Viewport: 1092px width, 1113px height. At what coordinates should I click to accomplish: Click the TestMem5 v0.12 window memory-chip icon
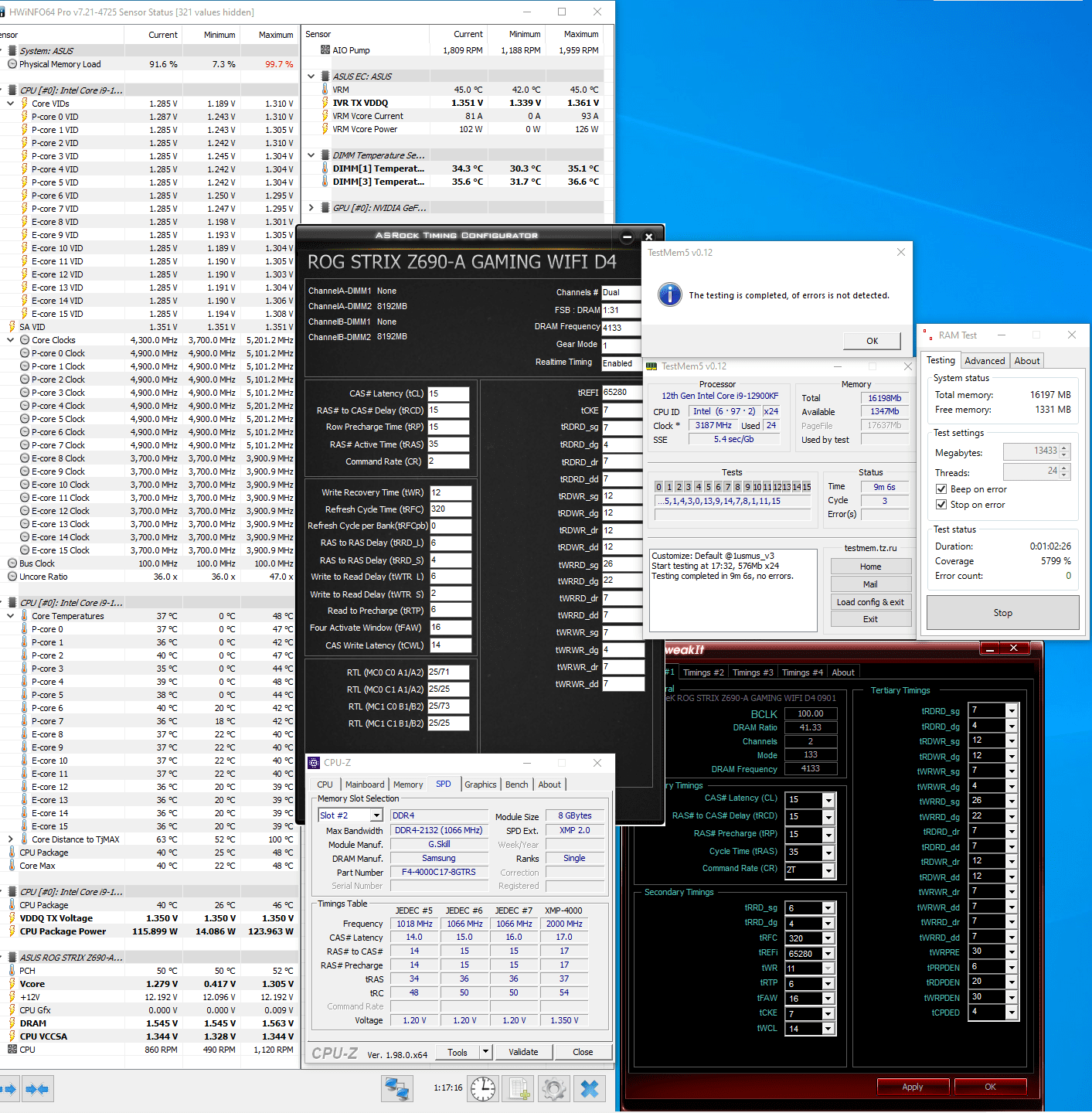(x=651, y=366)
